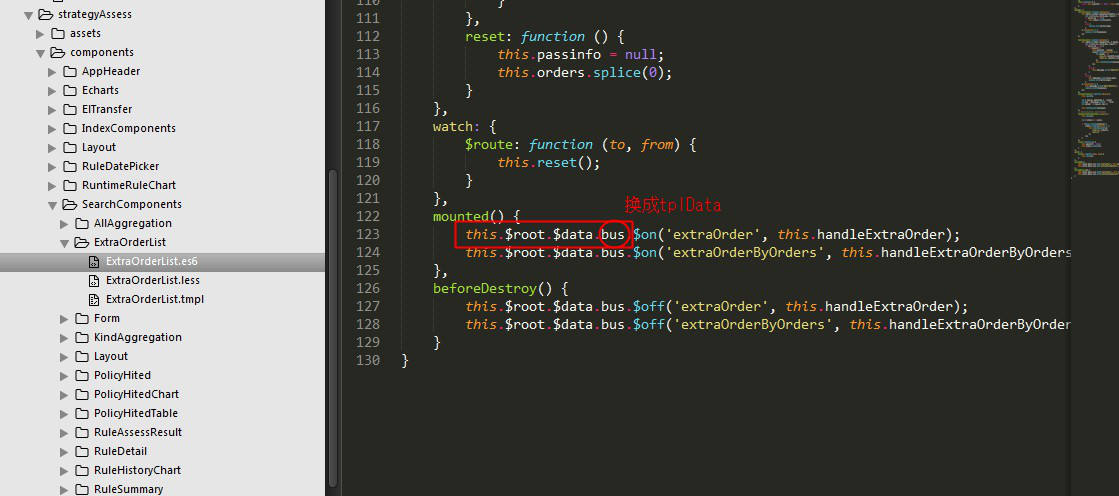Screen dimensions: 1119x496
Task: Click line number 123 in gutter
Action: [367, 234]
